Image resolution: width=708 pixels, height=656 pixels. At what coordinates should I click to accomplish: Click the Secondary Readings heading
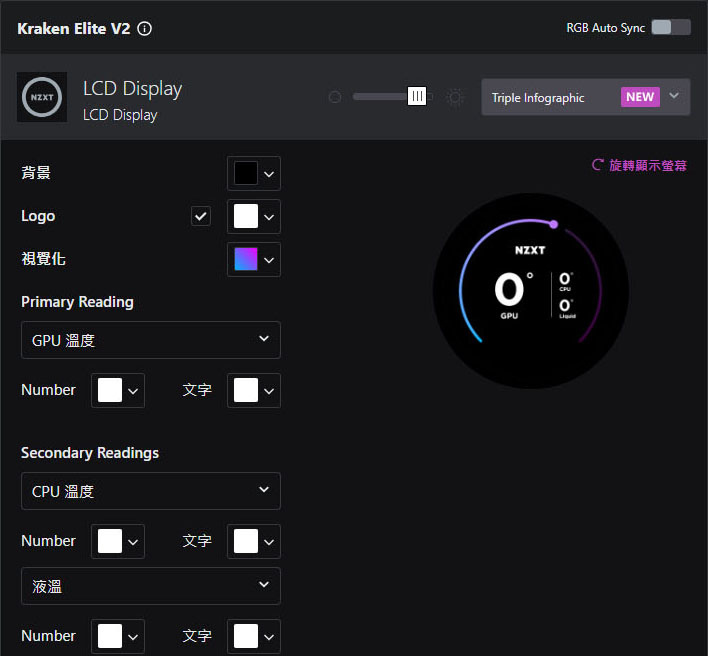[x=90, y=453]
